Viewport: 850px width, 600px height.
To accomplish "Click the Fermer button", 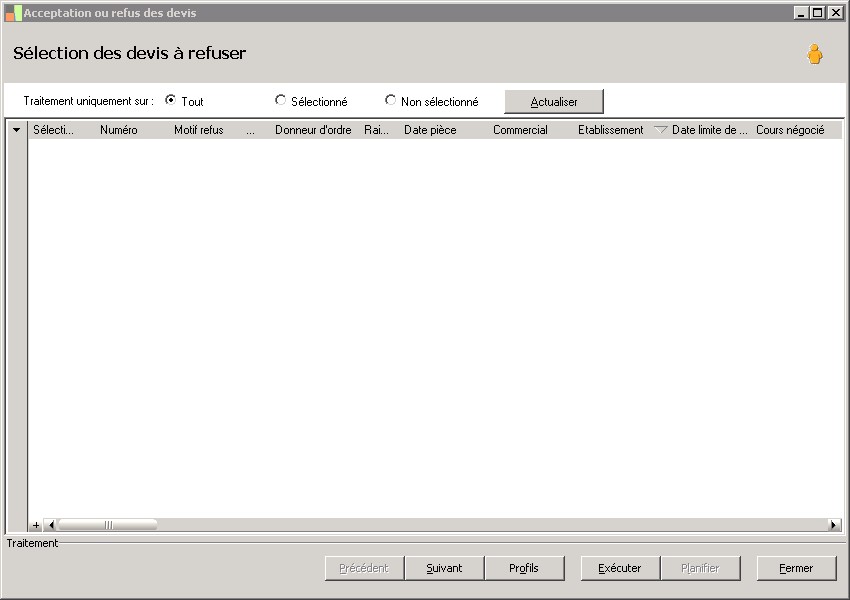I will (796, 568).
